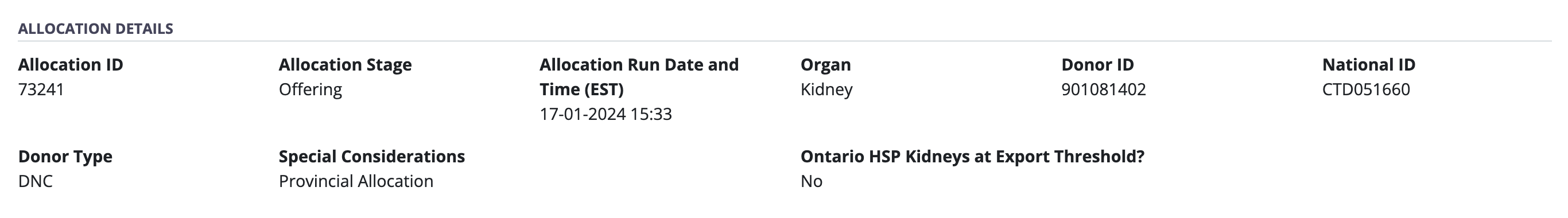Select the Provincial Allocation text

pos(356,181)
